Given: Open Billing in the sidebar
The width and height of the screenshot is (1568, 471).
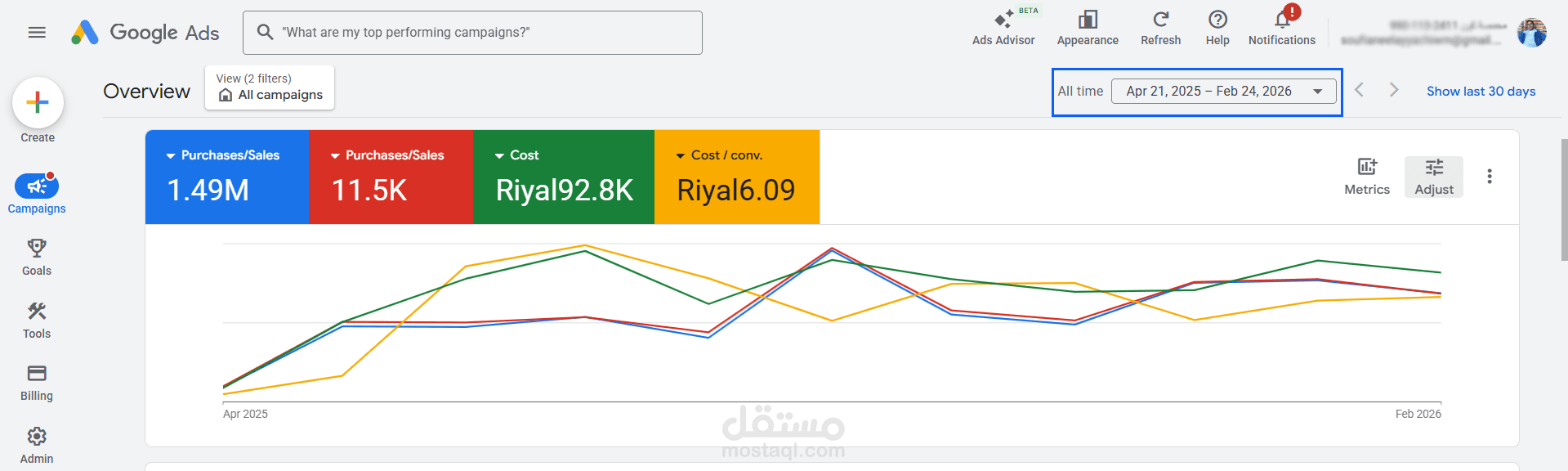Looking at the screenshot, I should 37,382.
